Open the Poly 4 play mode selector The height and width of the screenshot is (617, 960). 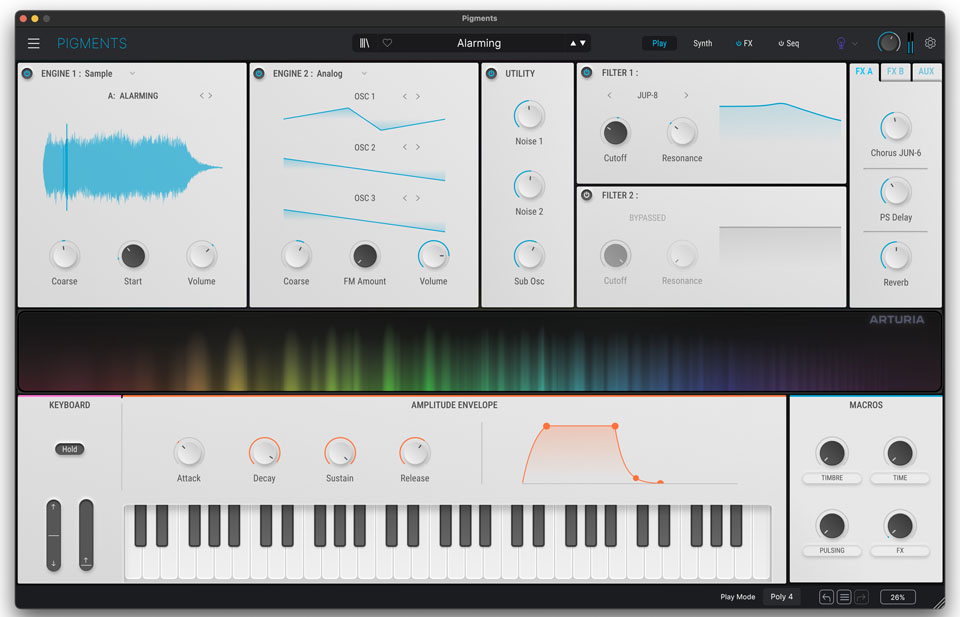coord(781,597)
